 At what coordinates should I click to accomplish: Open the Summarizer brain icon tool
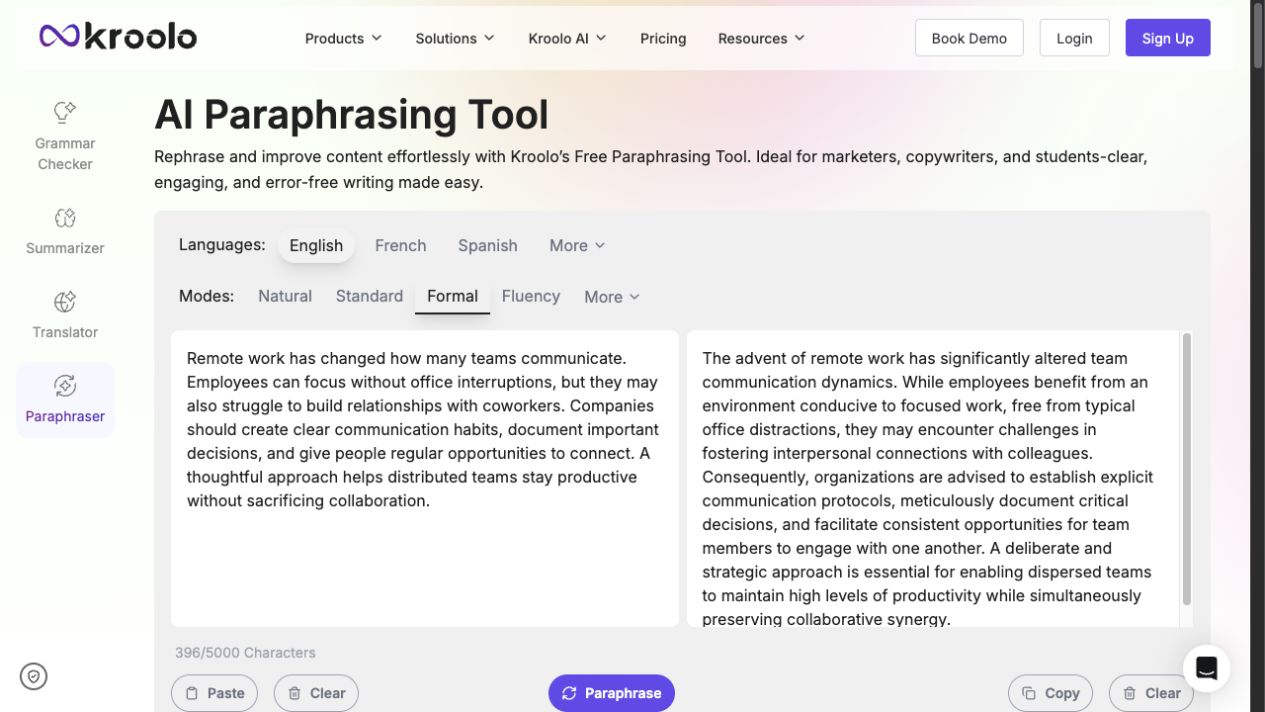pyautogui.click(x=65, y=231)
